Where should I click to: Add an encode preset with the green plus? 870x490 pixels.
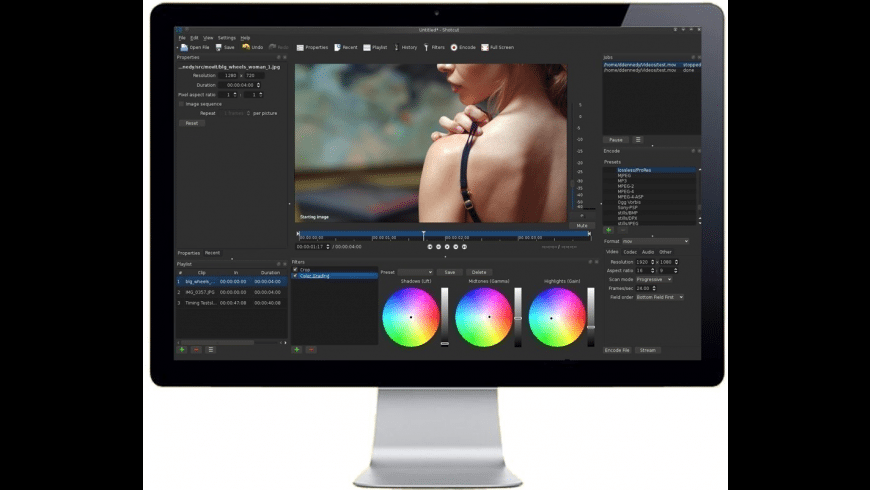point(609,230)
